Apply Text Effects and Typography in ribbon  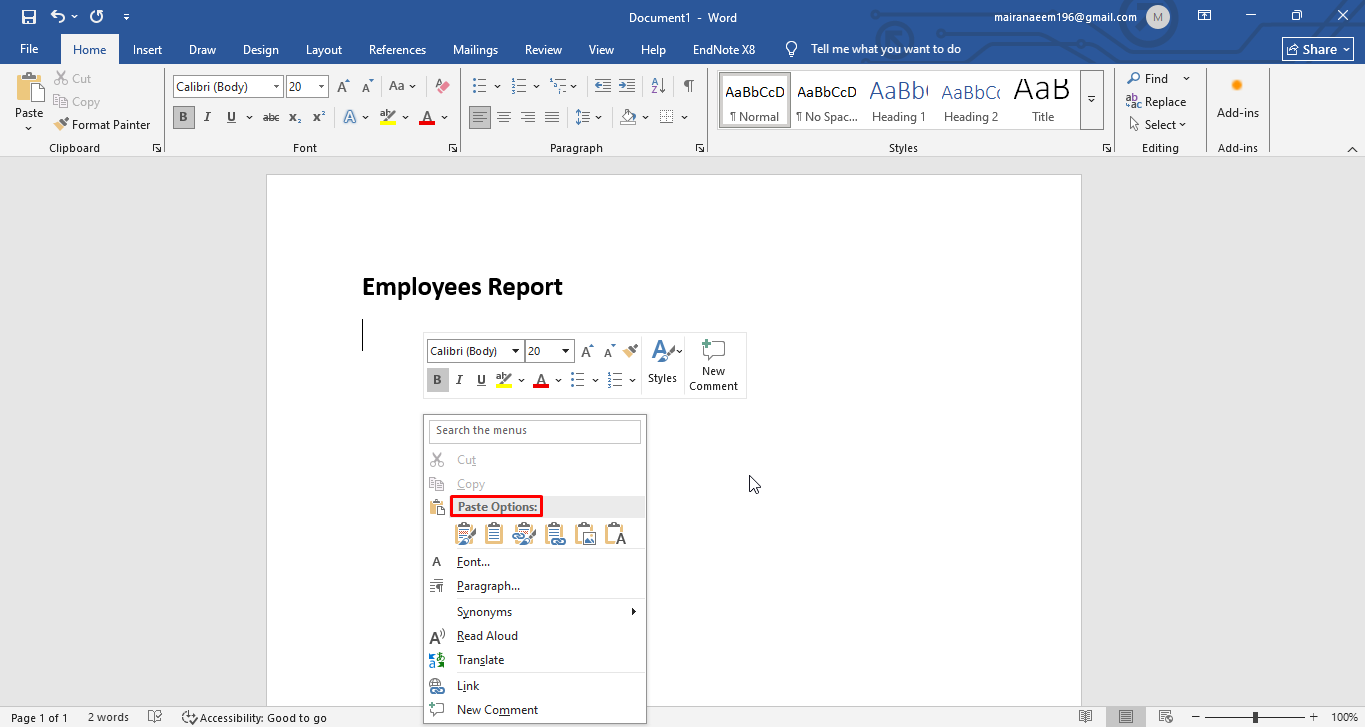coord(350,117)
